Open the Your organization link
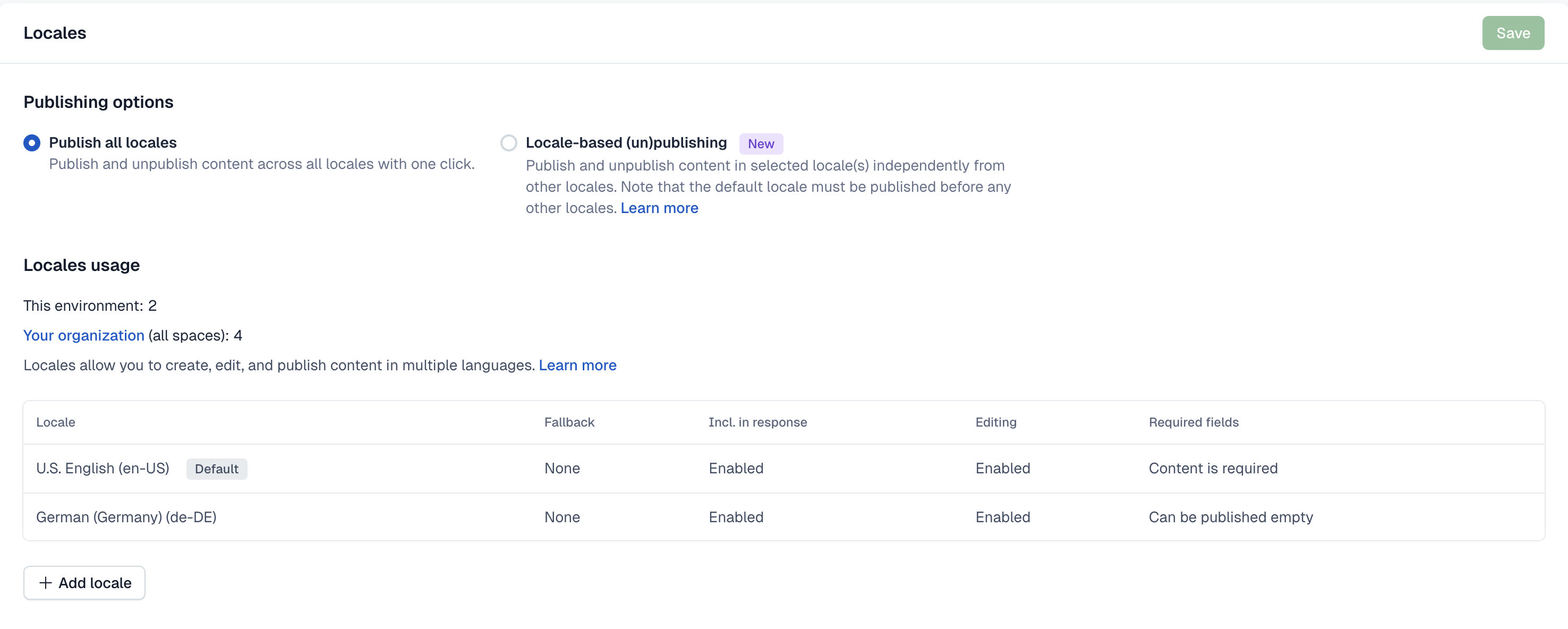Screen dimensions: 1568x629 [83, 336]
